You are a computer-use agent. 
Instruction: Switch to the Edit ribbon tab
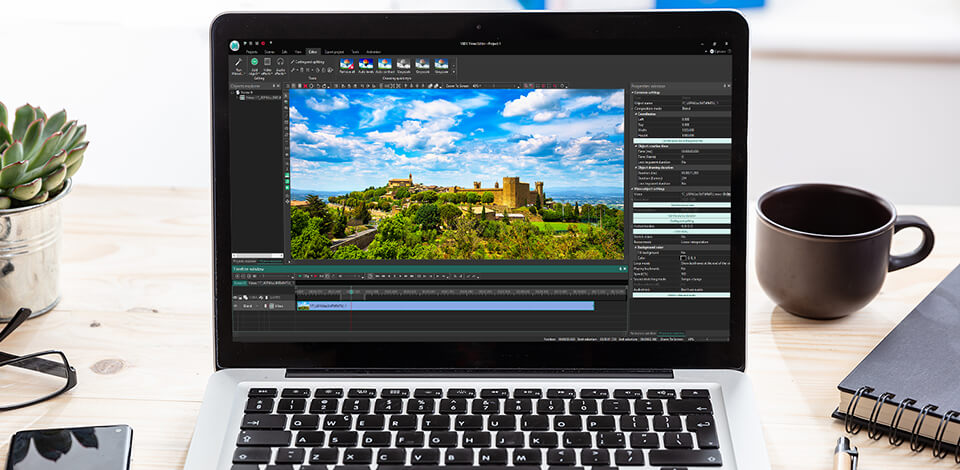click(284, 52)
